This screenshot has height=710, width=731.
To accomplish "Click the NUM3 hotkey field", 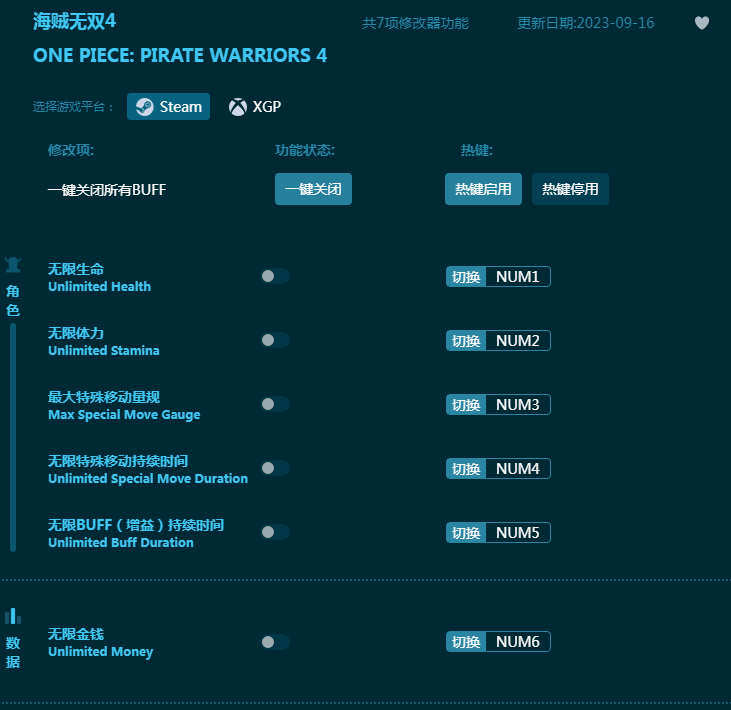I will click(518, 404).
